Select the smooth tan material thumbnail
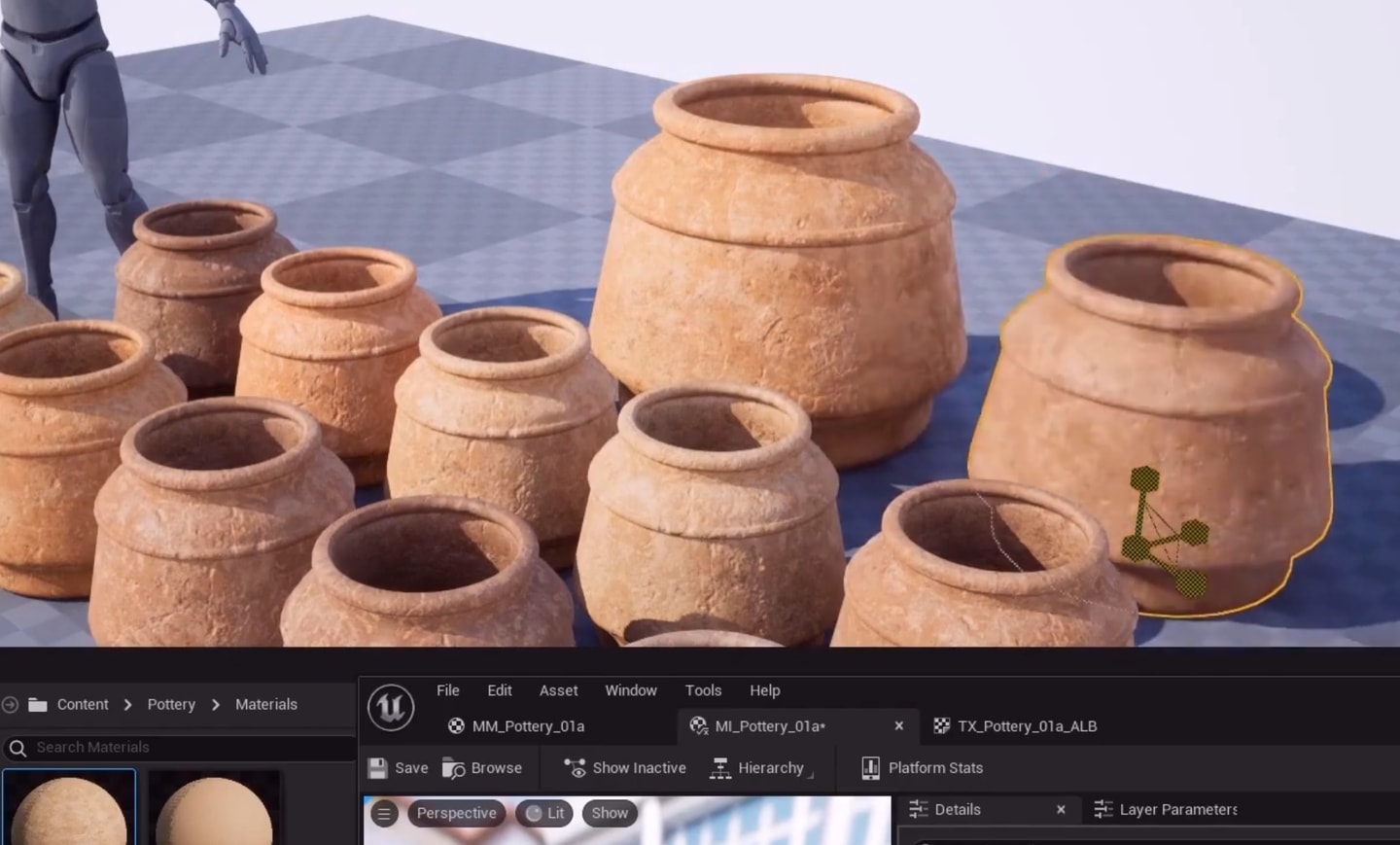 pos(215,808)
